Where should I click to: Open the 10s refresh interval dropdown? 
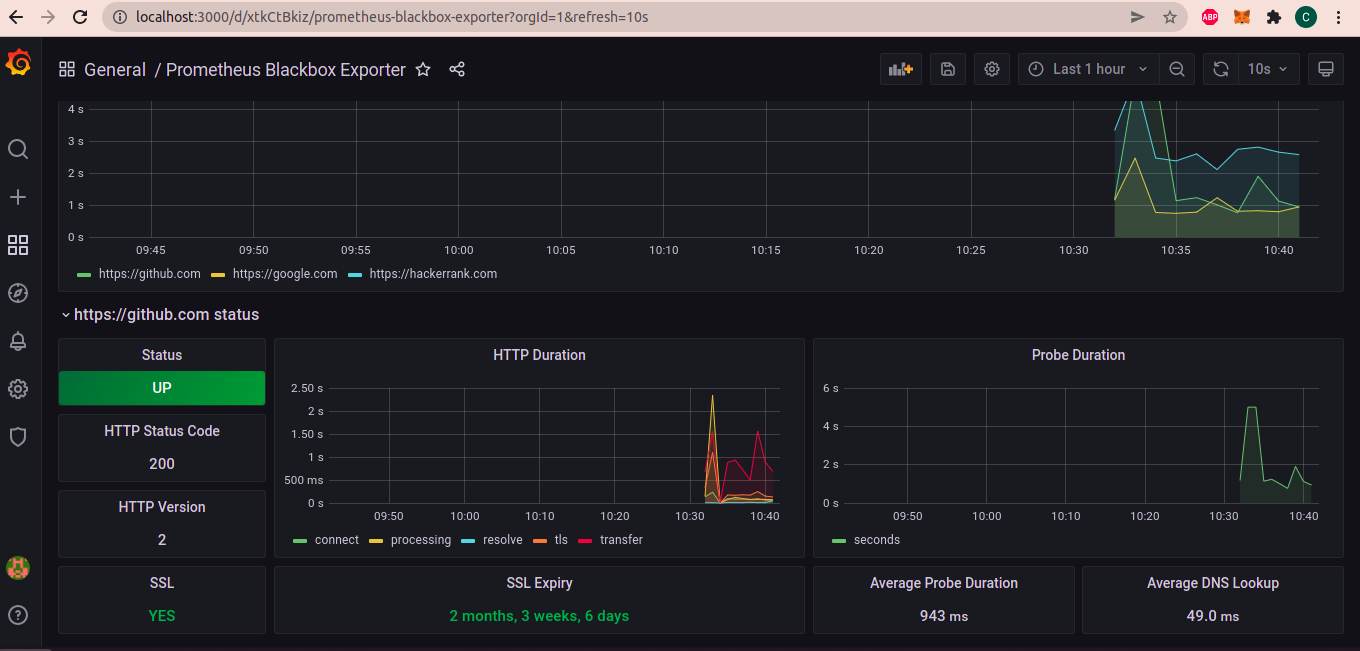[x=1269, y=69]
